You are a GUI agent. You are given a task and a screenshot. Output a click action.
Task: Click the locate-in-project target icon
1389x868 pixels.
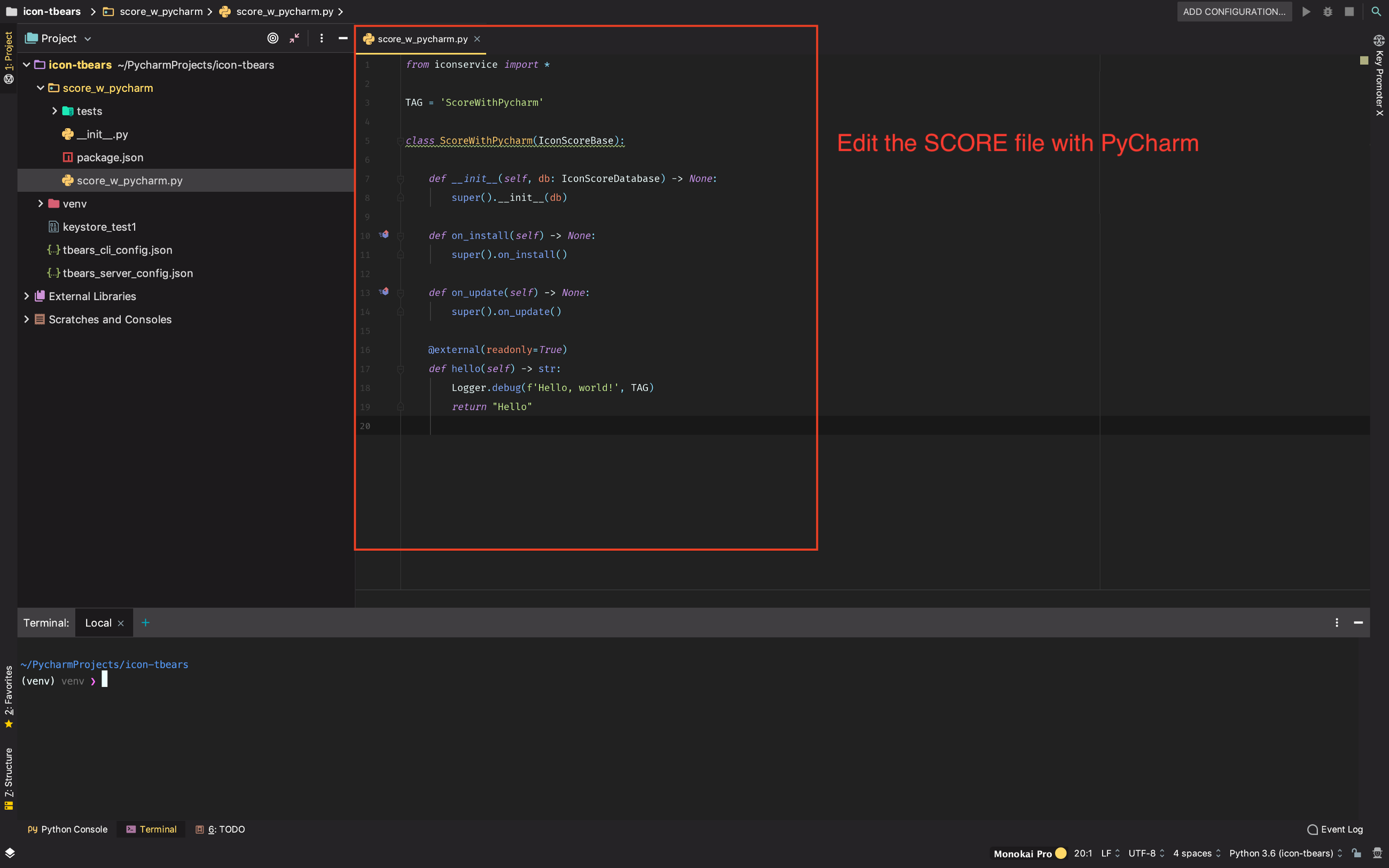click(272, 38)
